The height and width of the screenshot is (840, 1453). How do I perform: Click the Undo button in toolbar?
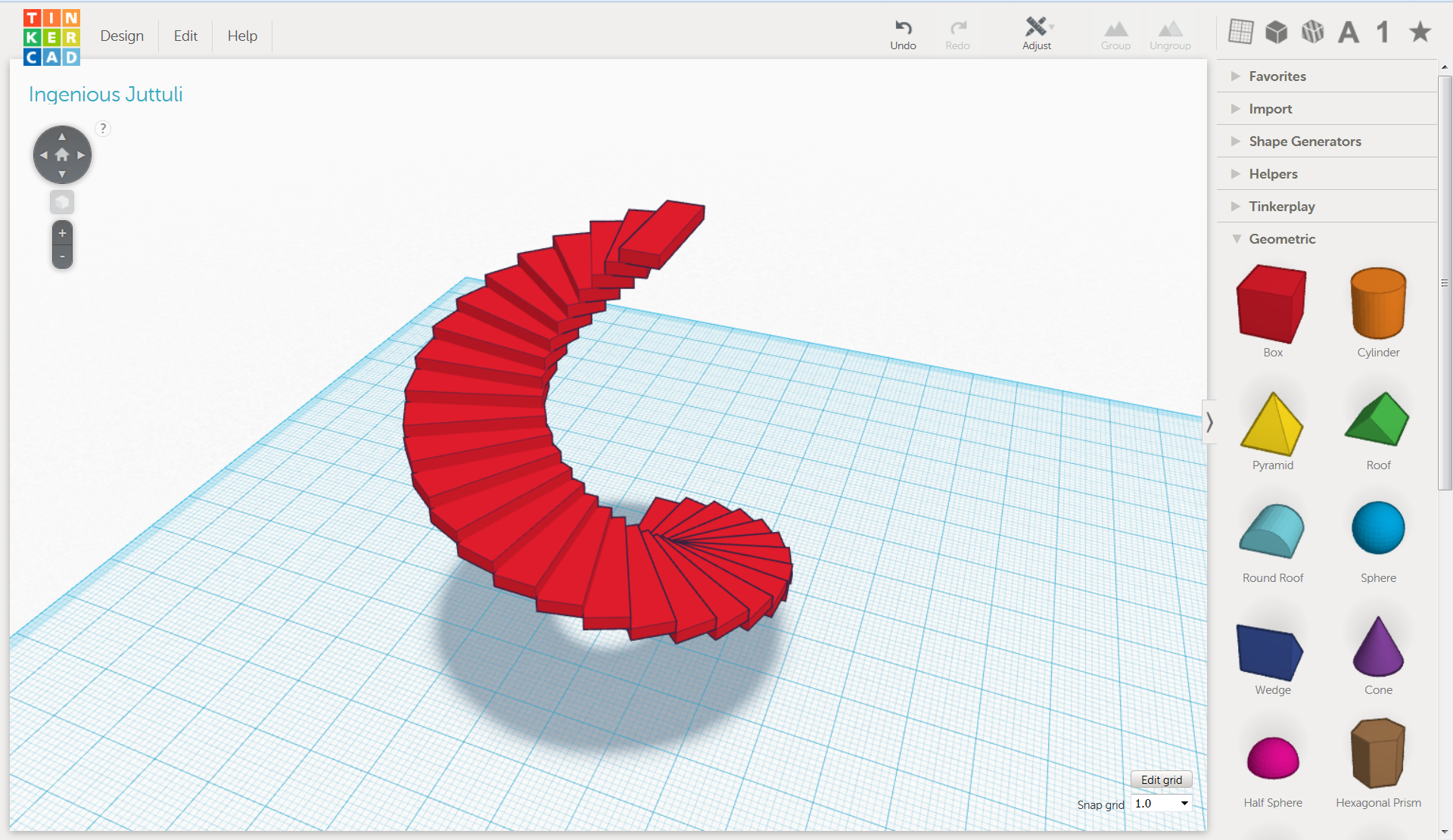click(902, 32)
